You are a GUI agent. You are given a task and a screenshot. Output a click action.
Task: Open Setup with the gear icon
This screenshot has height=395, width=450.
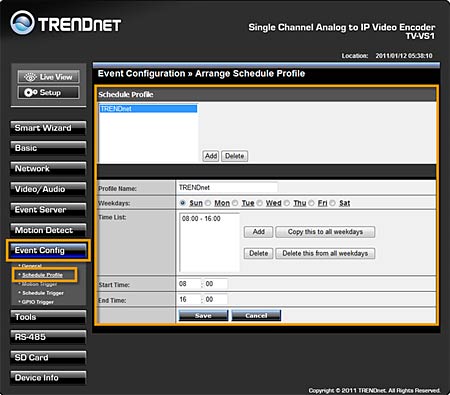coord(49,92)
